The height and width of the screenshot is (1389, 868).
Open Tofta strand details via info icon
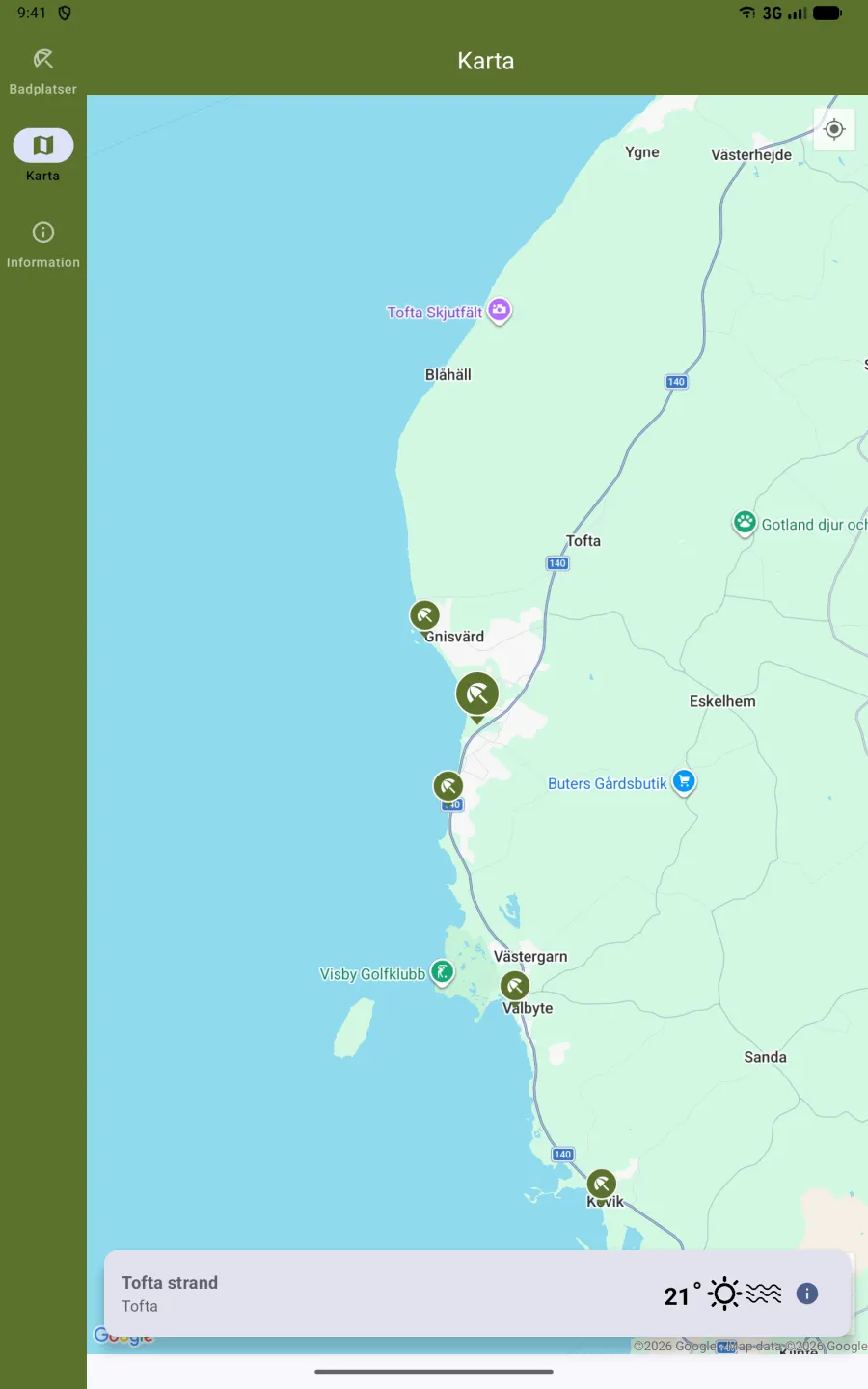tap(807, 1294)
